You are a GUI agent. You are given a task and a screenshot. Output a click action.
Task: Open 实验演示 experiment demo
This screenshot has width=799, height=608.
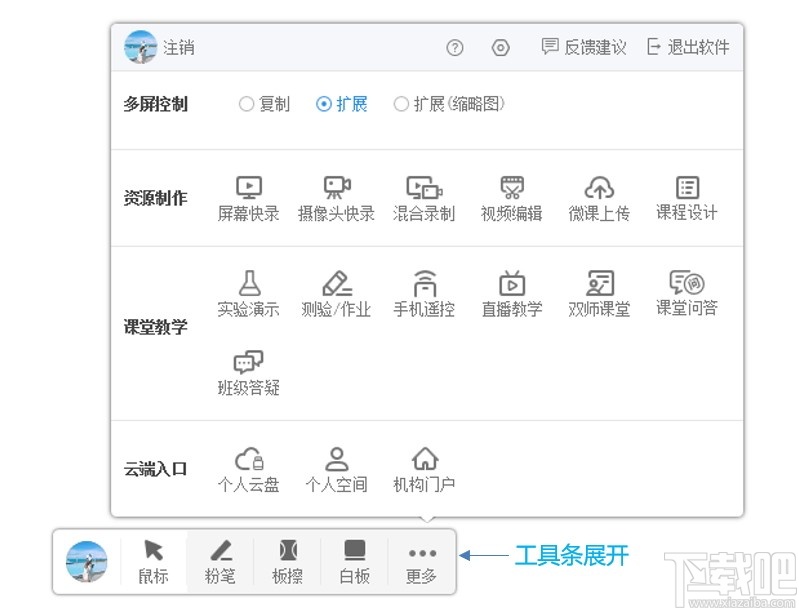pos(249,295)
